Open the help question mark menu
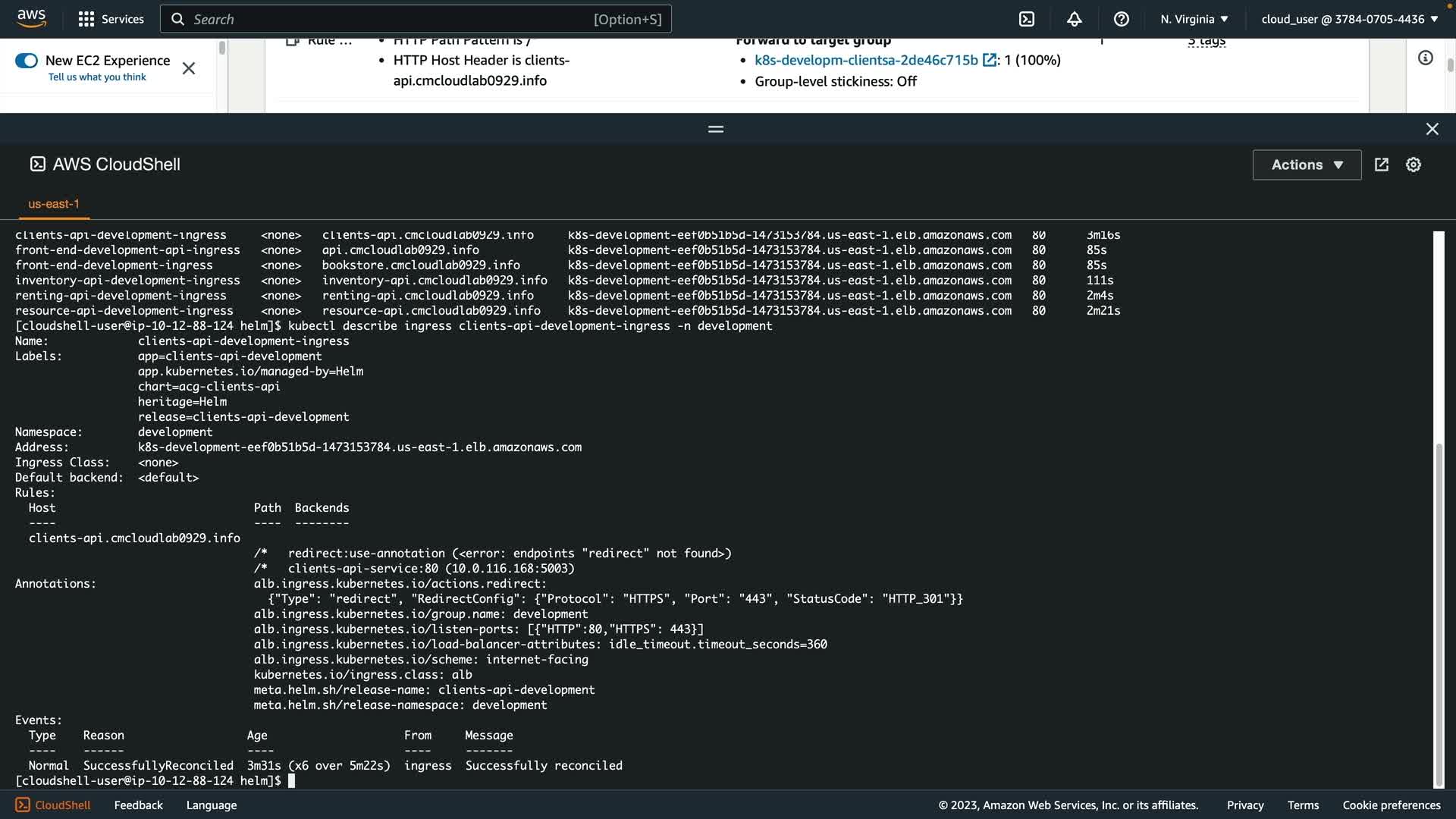This screenshot has width=1456, height=819. tap(1121, 19)
